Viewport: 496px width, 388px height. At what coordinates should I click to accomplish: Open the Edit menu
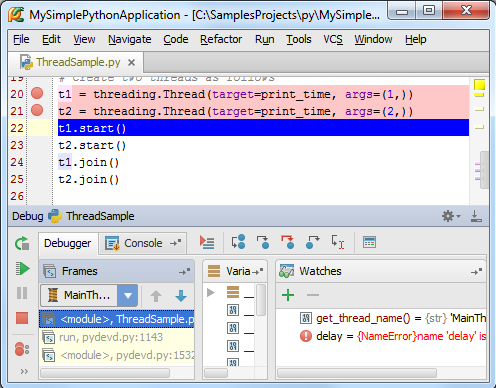(51, 39)
